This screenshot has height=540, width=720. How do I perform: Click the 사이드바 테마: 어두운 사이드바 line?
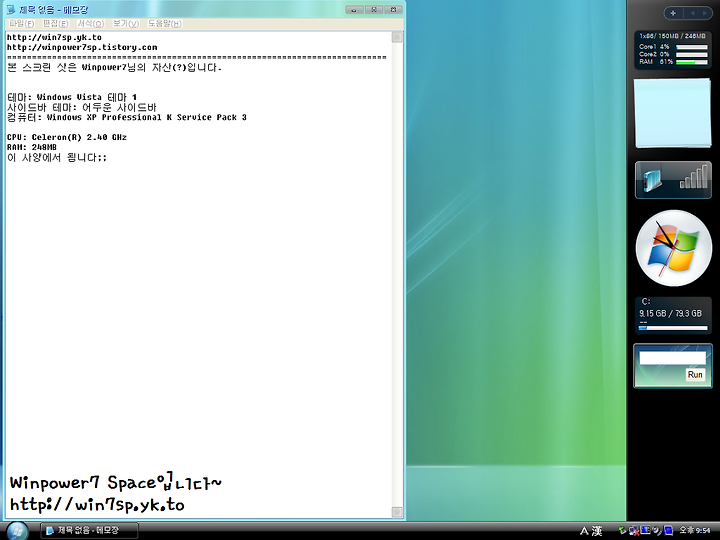click(x=82, y=107)
